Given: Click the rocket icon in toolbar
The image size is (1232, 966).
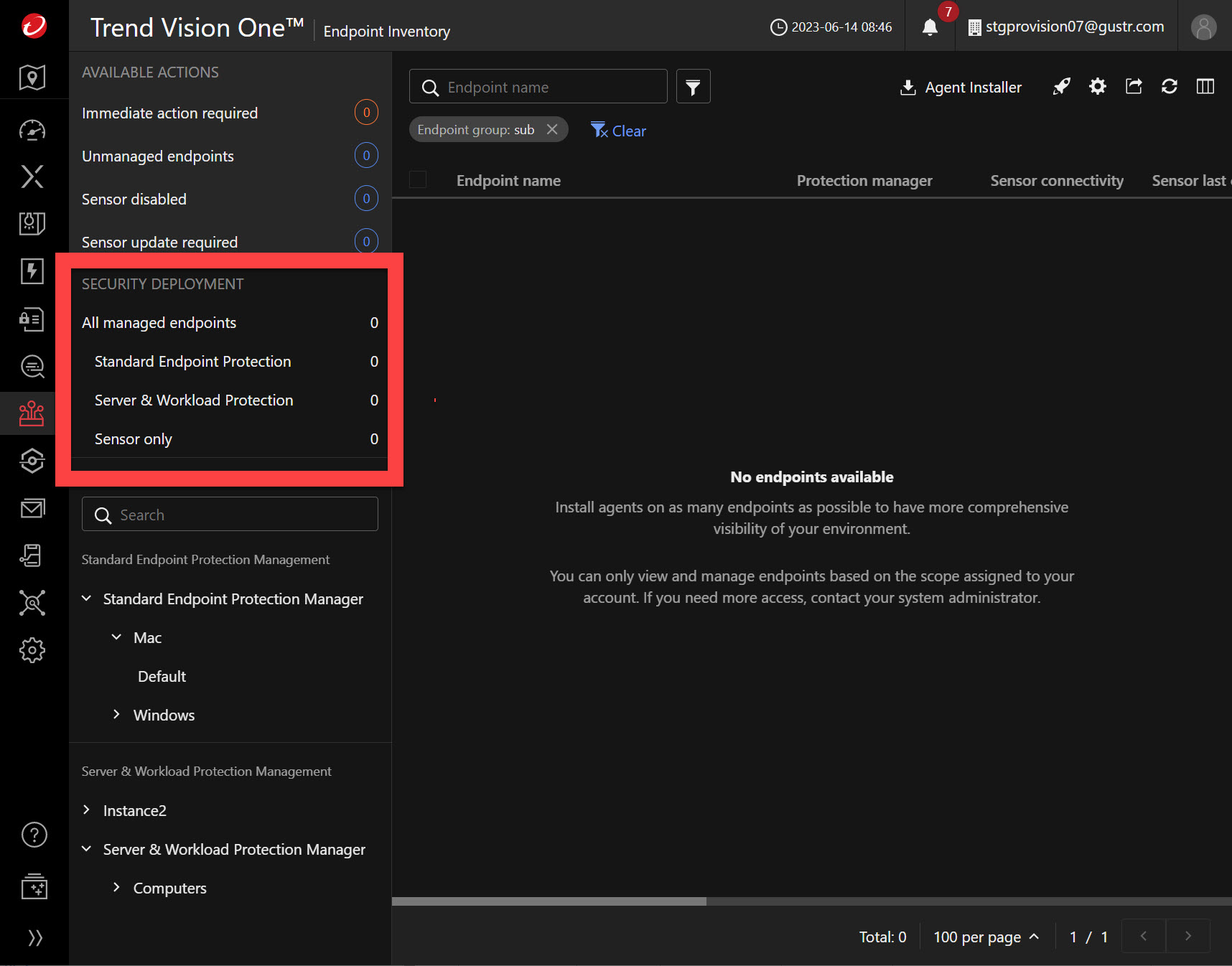Looking at the screenshot, I should 1061,87.
